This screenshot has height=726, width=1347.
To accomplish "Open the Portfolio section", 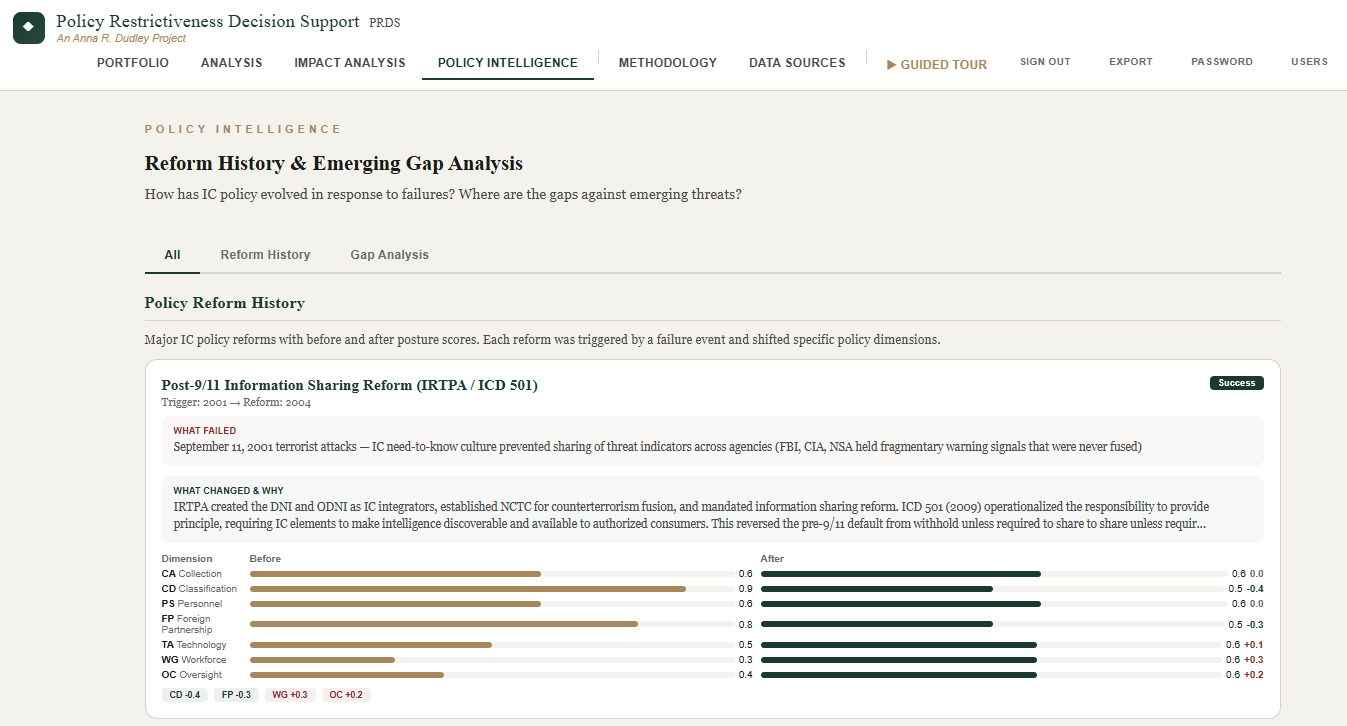I will pyautogui.click(x=133, y=62).
